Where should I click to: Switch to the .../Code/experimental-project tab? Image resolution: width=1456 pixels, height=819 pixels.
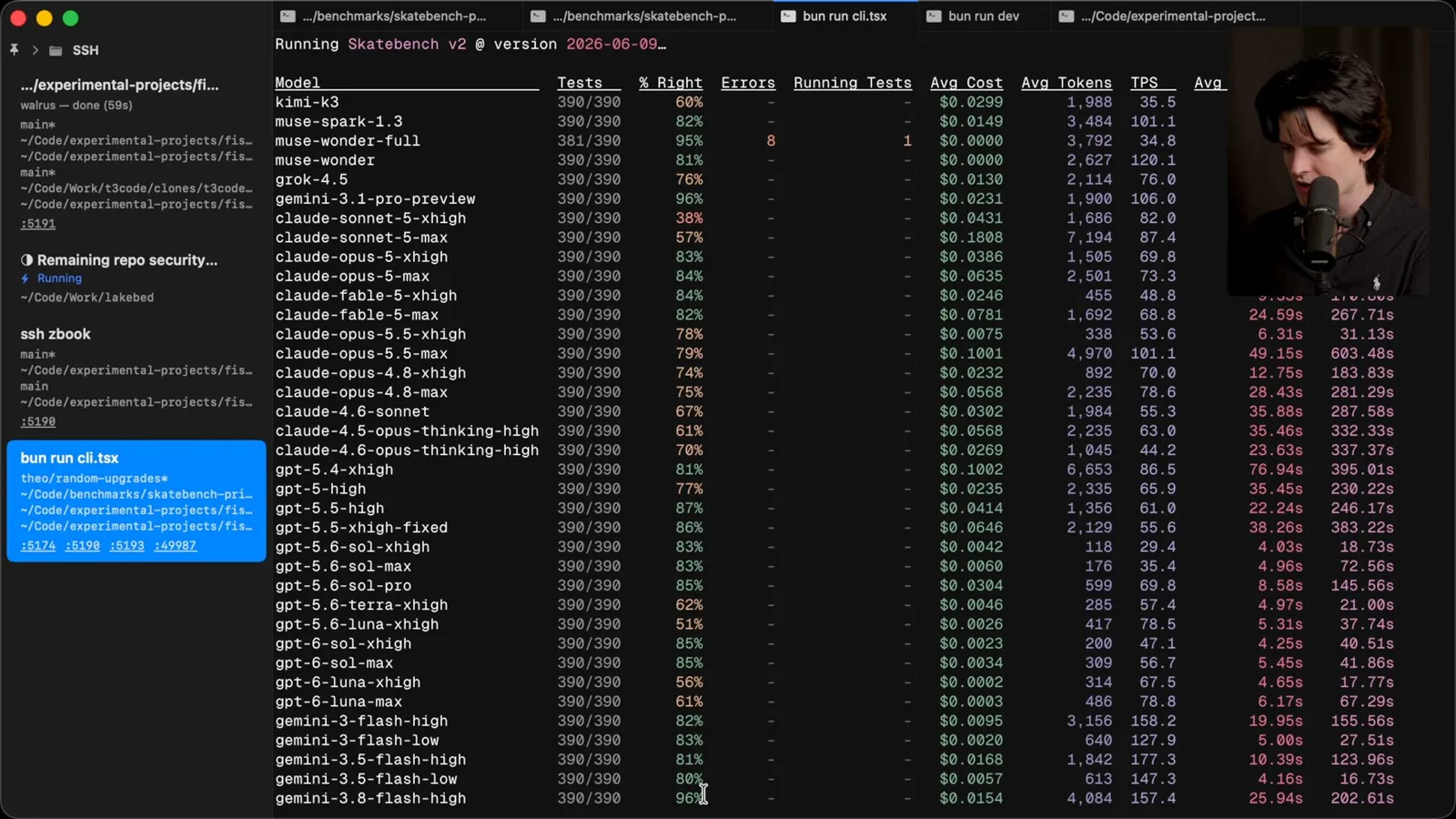1163,16
